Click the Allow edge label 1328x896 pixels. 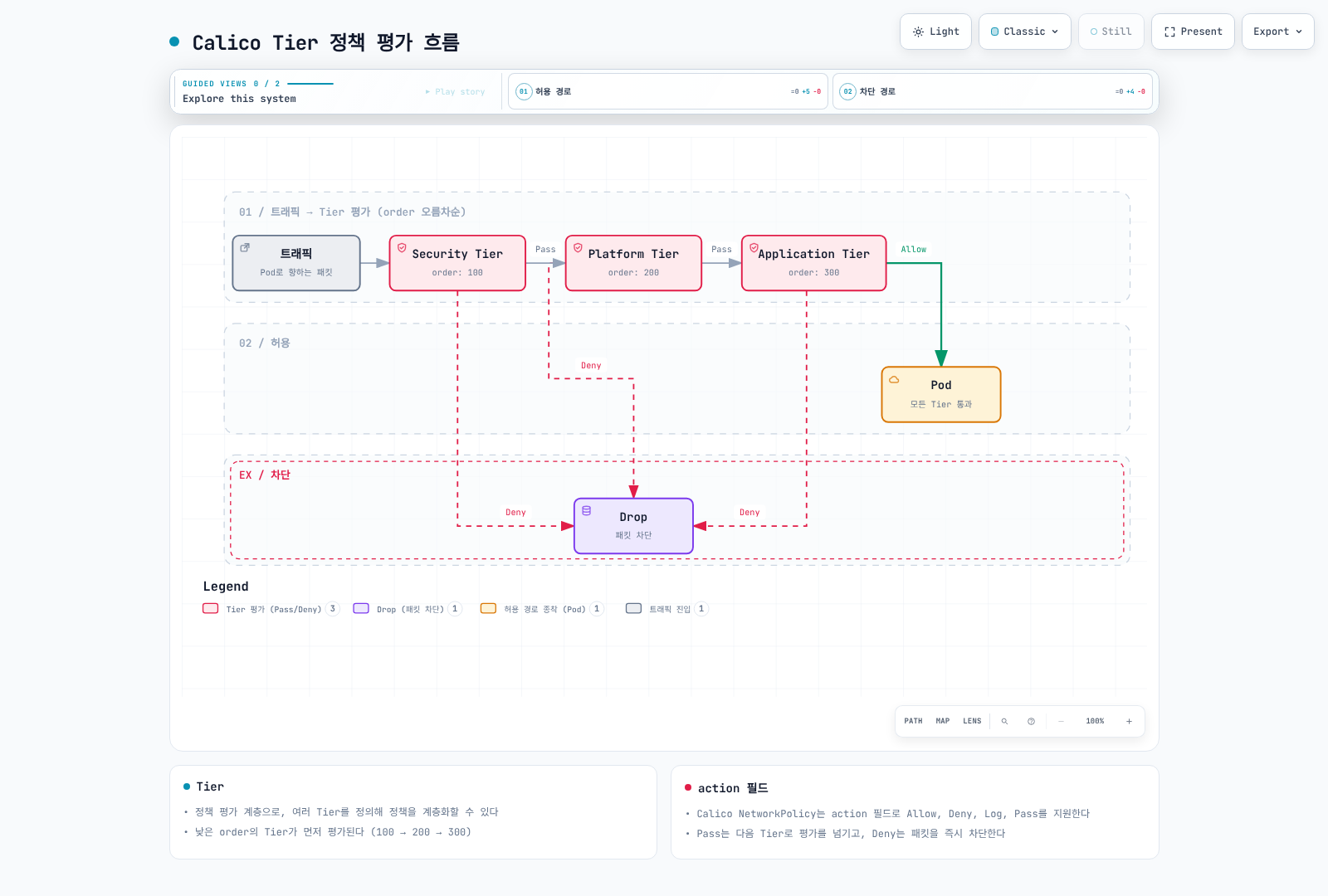[914, 250]
